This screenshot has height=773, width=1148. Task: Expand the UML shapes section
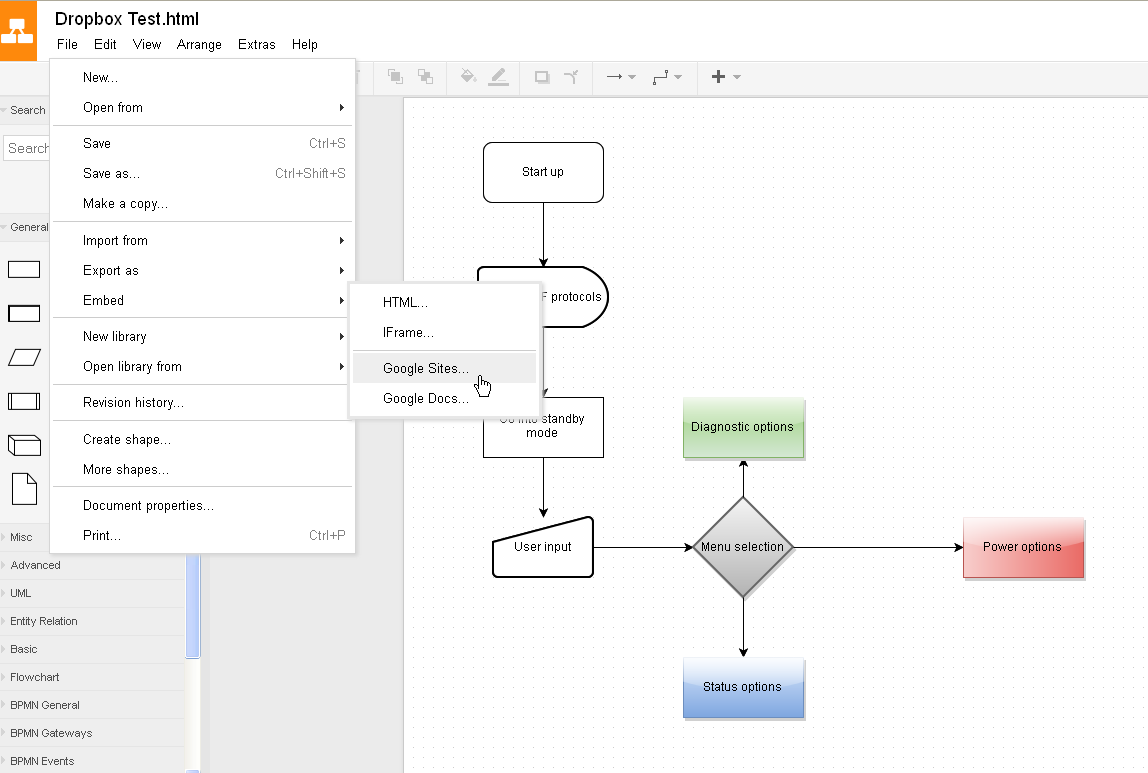pyautogui.click(x=92, y=593)
